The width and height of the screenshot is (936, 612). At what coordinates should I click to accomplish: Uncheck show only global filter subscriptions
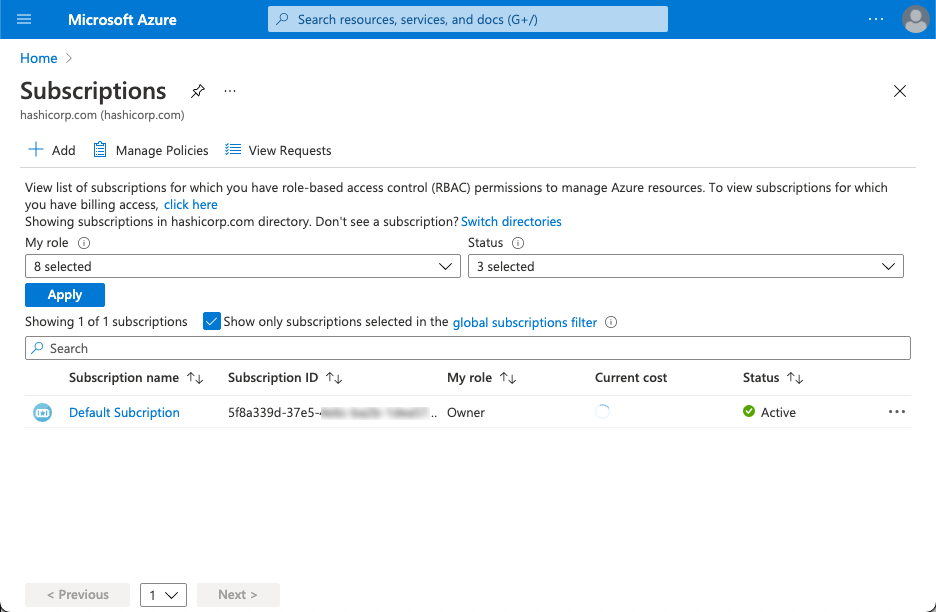[212, 322]
